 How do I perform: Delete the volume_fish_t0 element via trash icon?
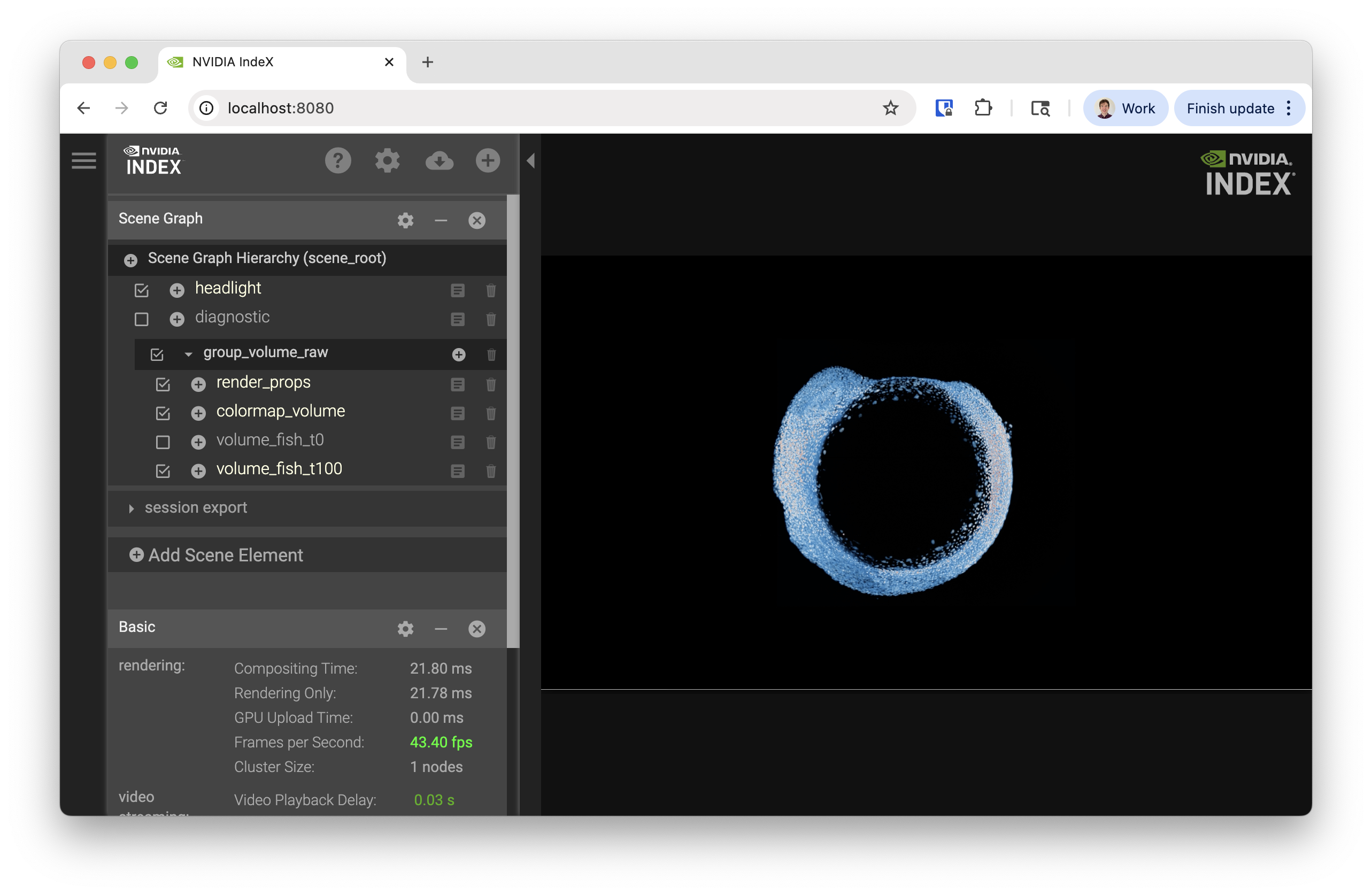click(x=491, y=443)
